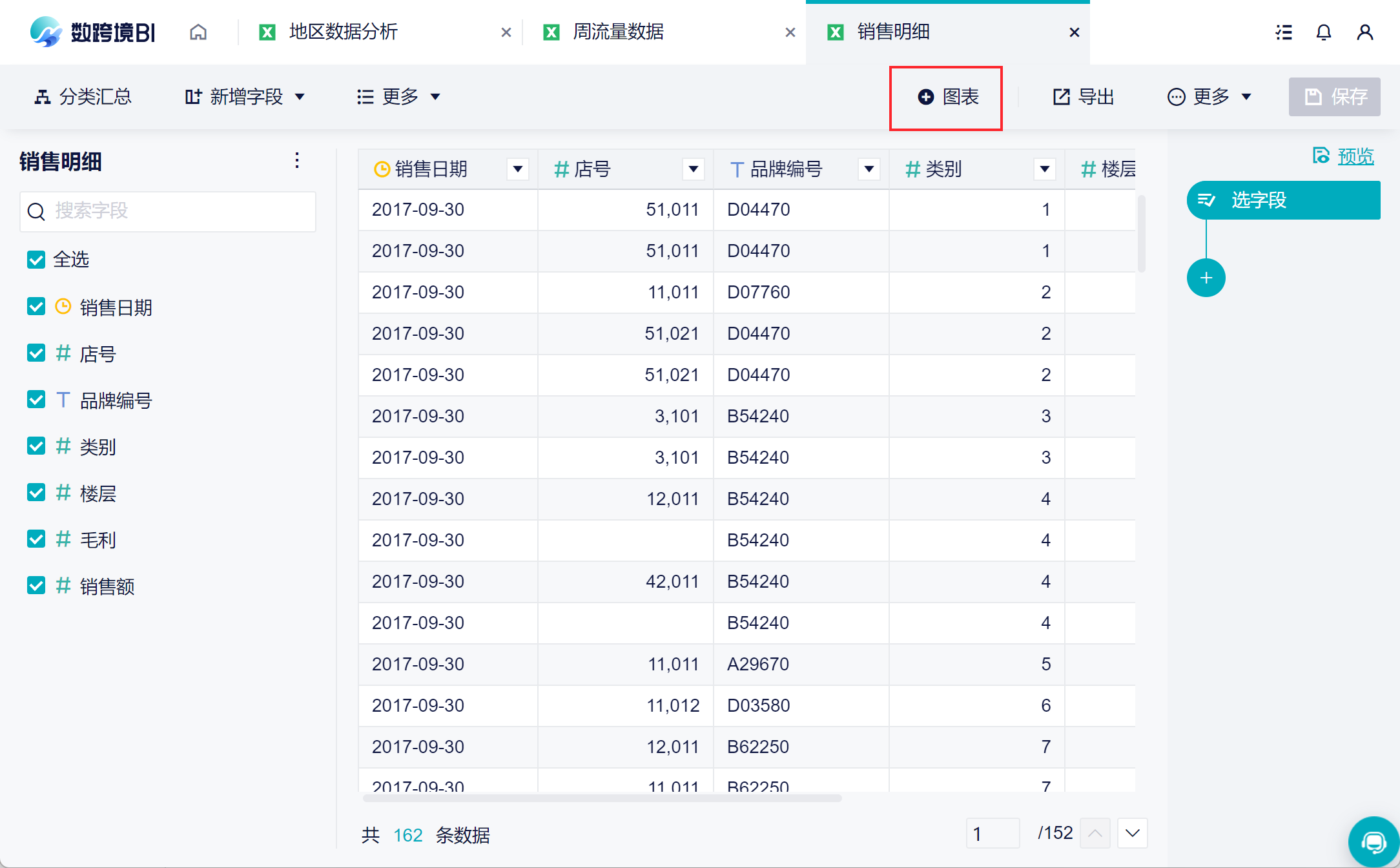Viewport: 1400px width, 868px height.
Task: Click the 销售日期 column header label
Action: click(431, 169)
